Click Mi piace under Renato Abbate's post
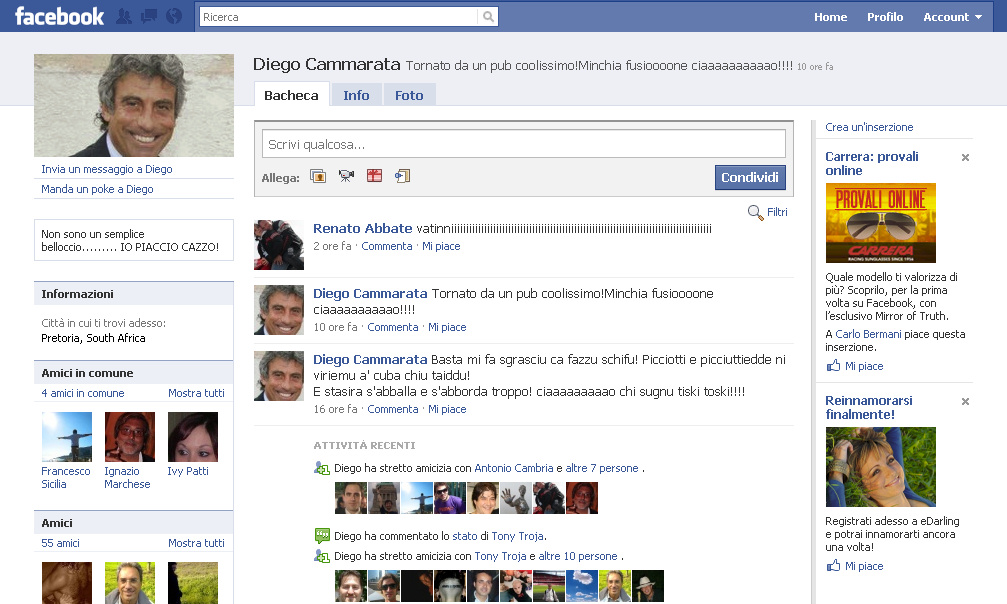The image size is (1007, 604). coord(441,246)
